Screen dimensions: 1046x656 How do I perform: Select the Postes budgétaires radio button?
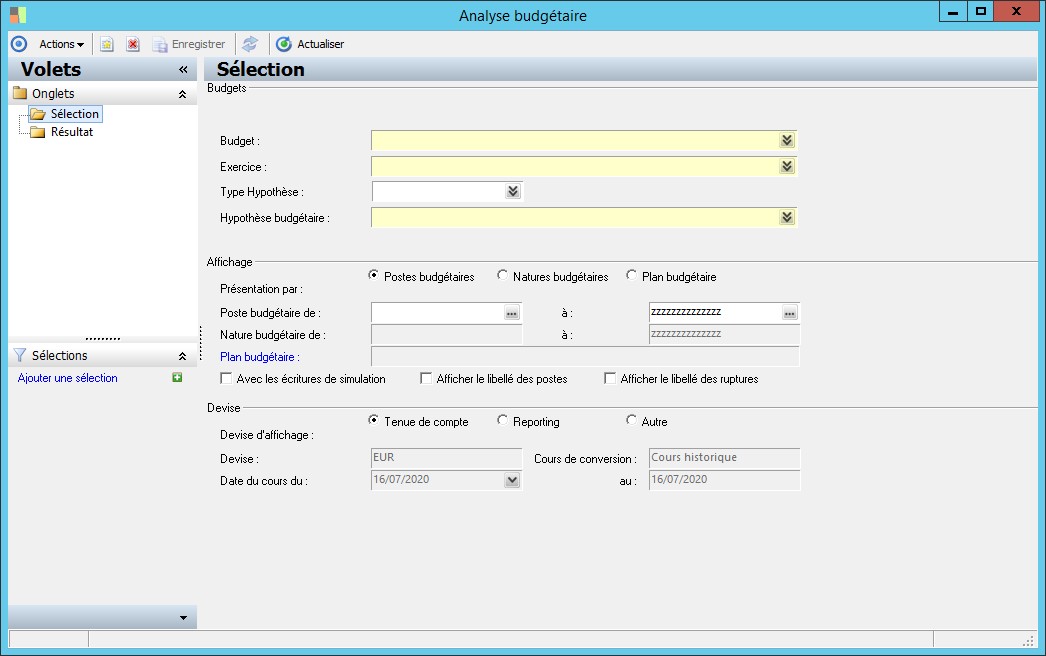click(x=374, y=275)
